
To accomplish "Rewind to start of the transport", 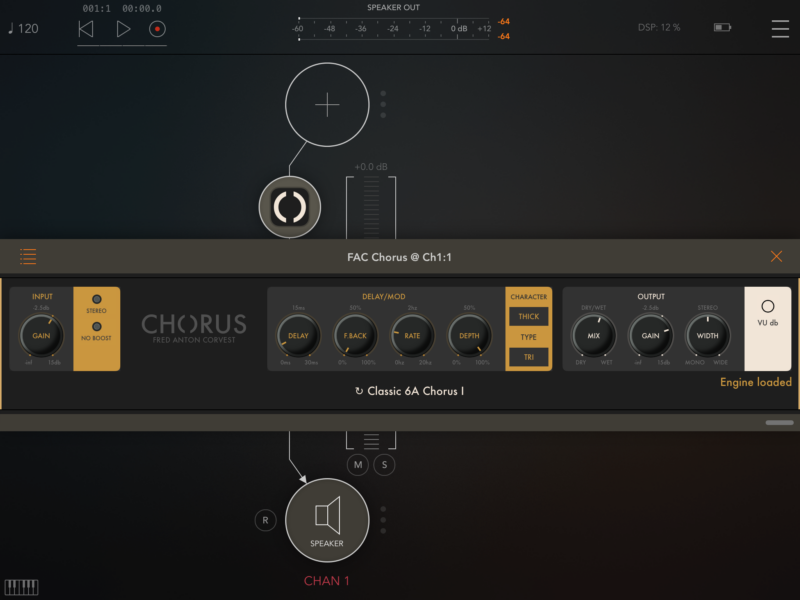I will [x=86, y=29].
